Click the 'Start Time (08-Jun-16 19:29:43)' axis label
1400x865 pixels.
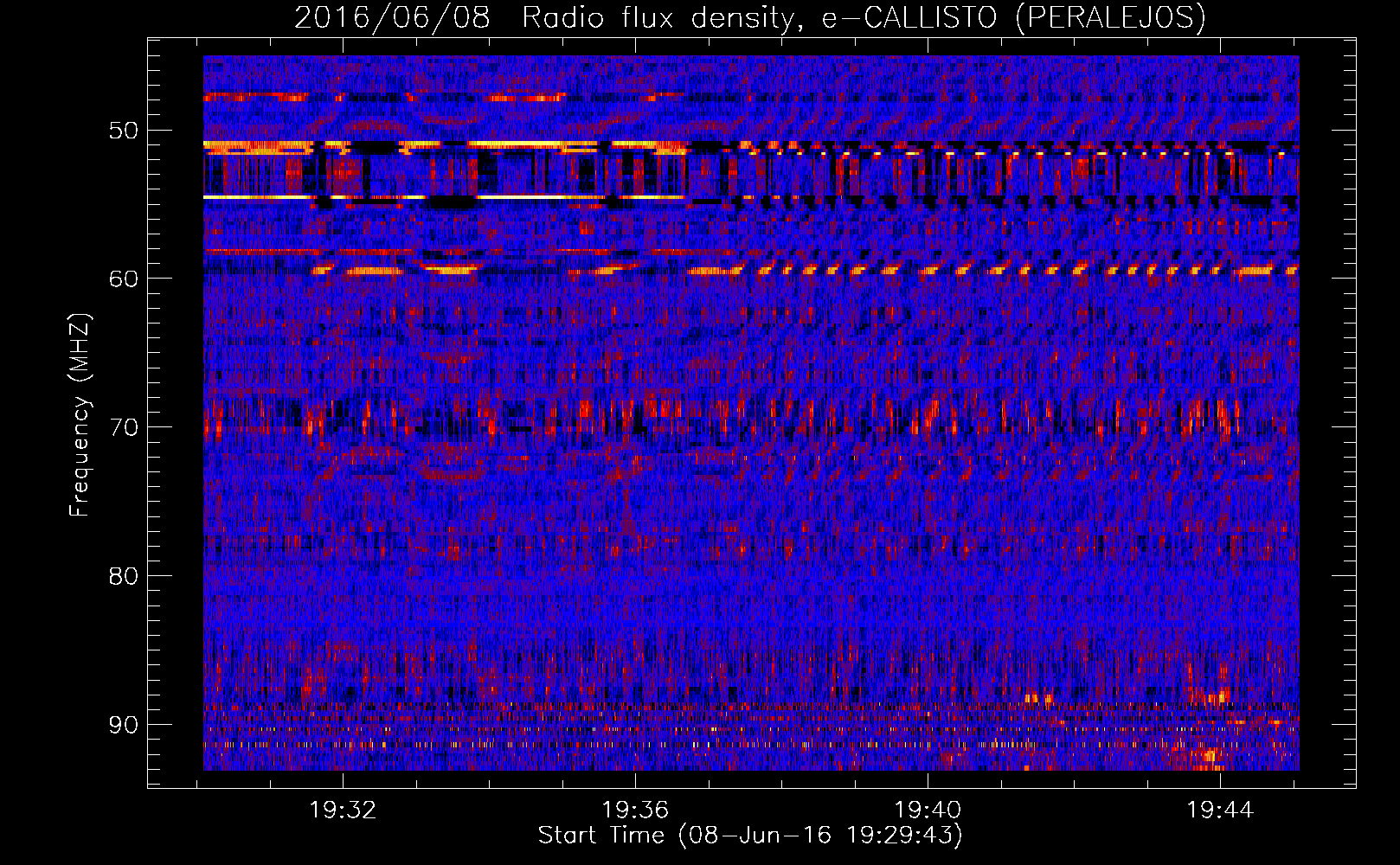750,836
